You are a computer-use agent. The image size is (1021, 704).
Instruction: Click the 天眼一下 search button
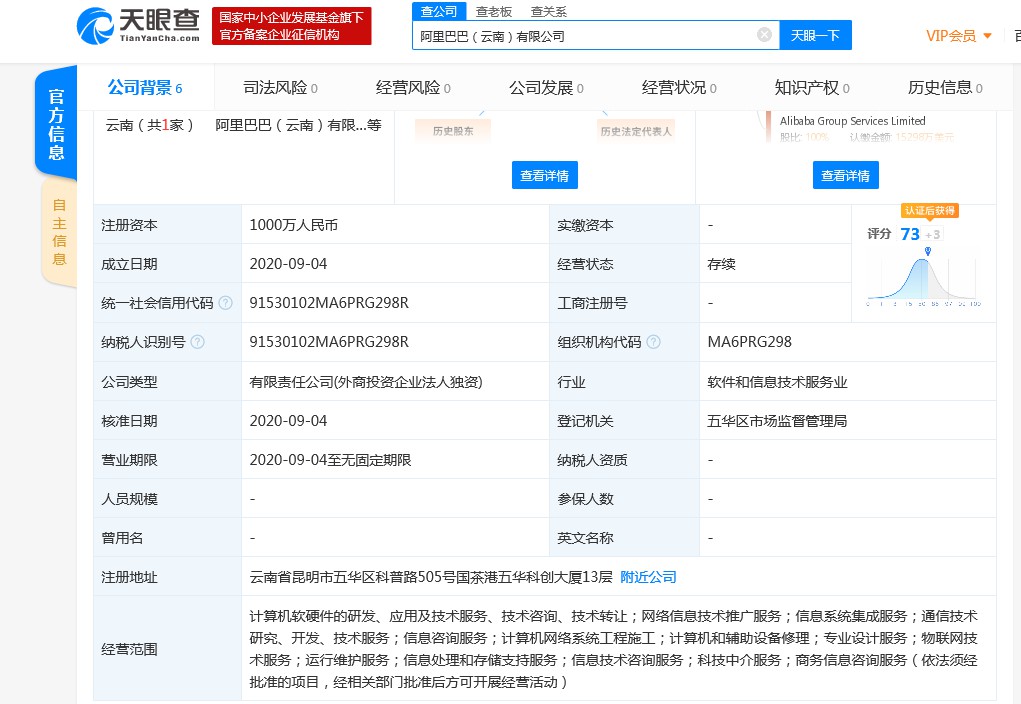coord(815,35)
